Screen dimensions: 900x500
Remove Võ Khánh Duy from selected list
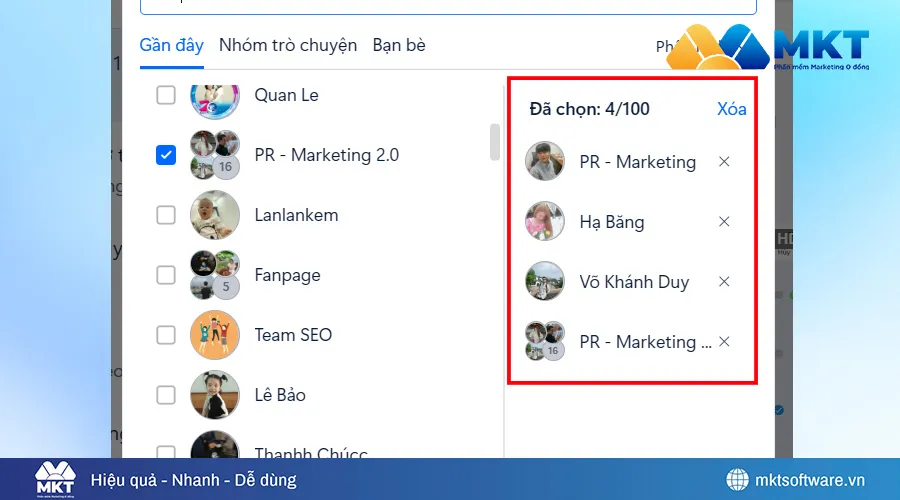click(724, 282)
